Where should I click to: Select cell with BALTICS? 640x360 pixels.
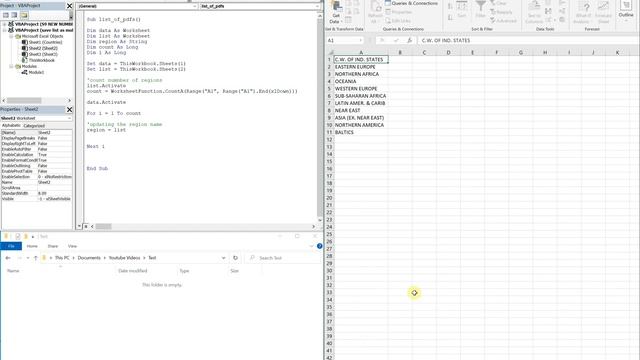coord(361,132)
